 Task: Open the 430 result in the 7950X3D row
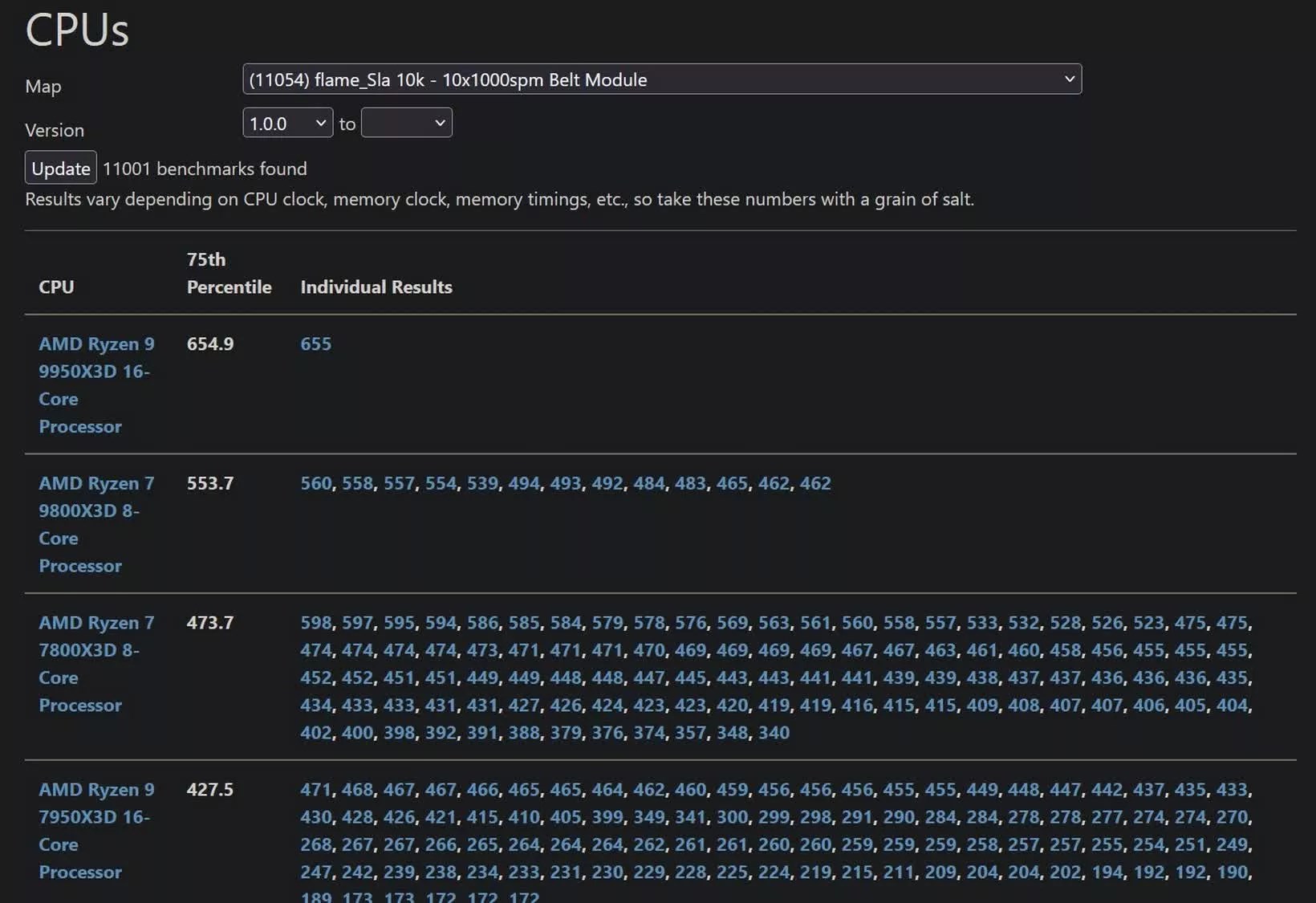click(315, 817)
